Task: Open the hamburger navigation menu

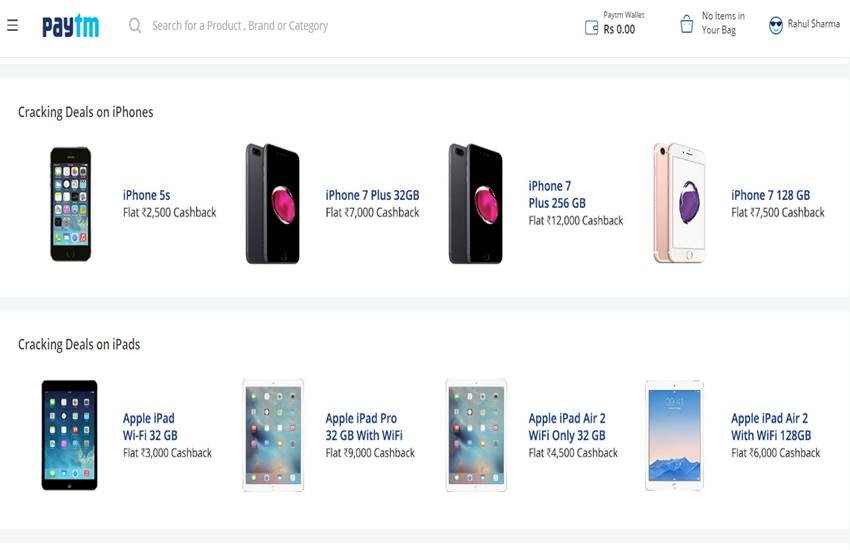Action: (12, 25)
